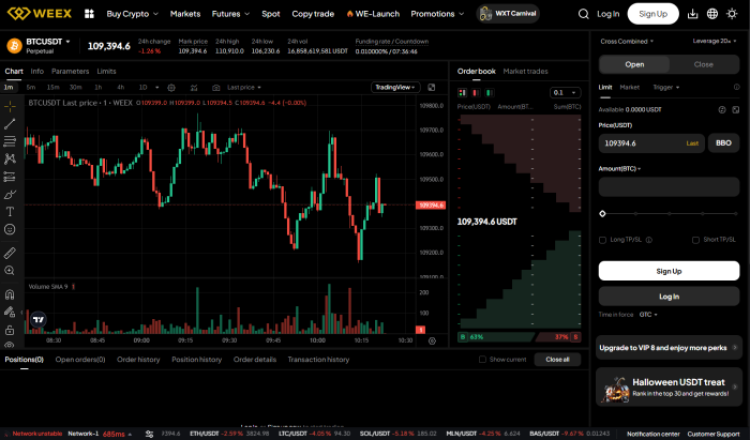
Task: Click the amount percentage slider handle
Action: (x=603, y=214)
